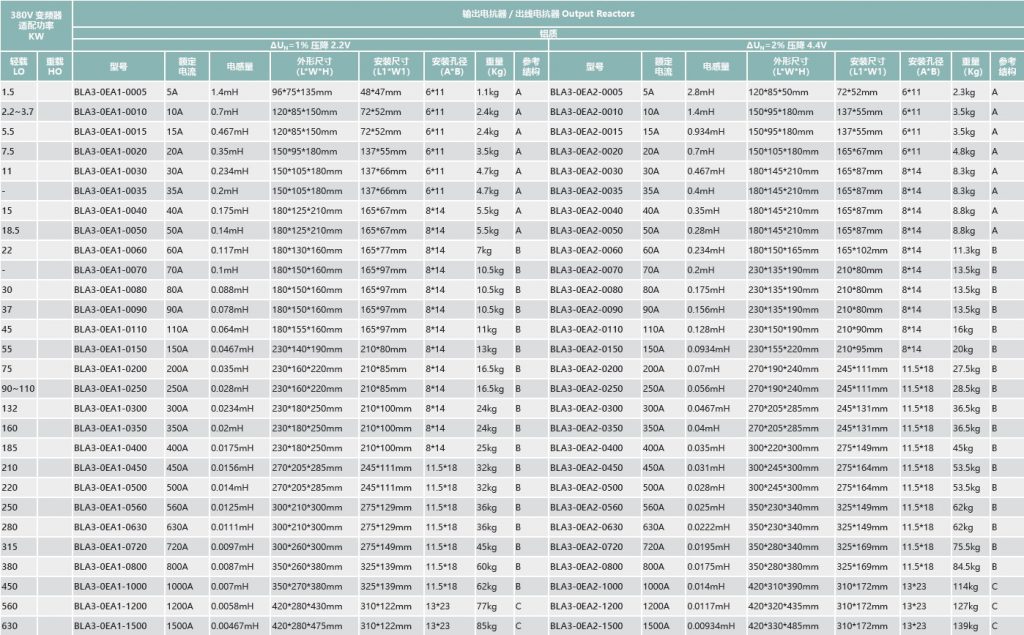Select the '轻载 LO' column header
Viewport: 1024px width, 635px height.
18,66
